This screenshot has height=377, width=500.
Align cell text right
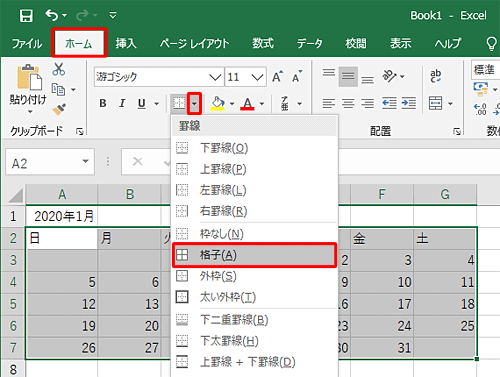pyautogui.click(x=367, y=103)
